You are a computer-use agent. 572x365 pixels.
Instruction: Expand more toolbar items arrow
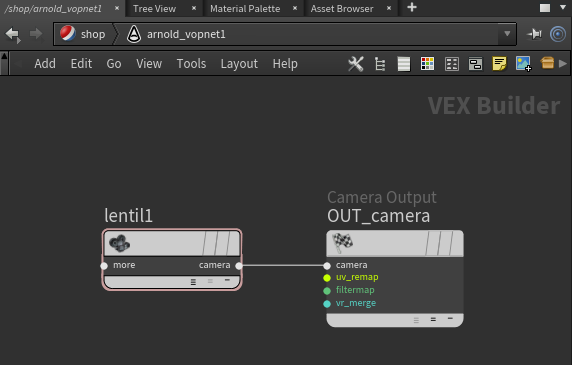(x=563, y=64)
